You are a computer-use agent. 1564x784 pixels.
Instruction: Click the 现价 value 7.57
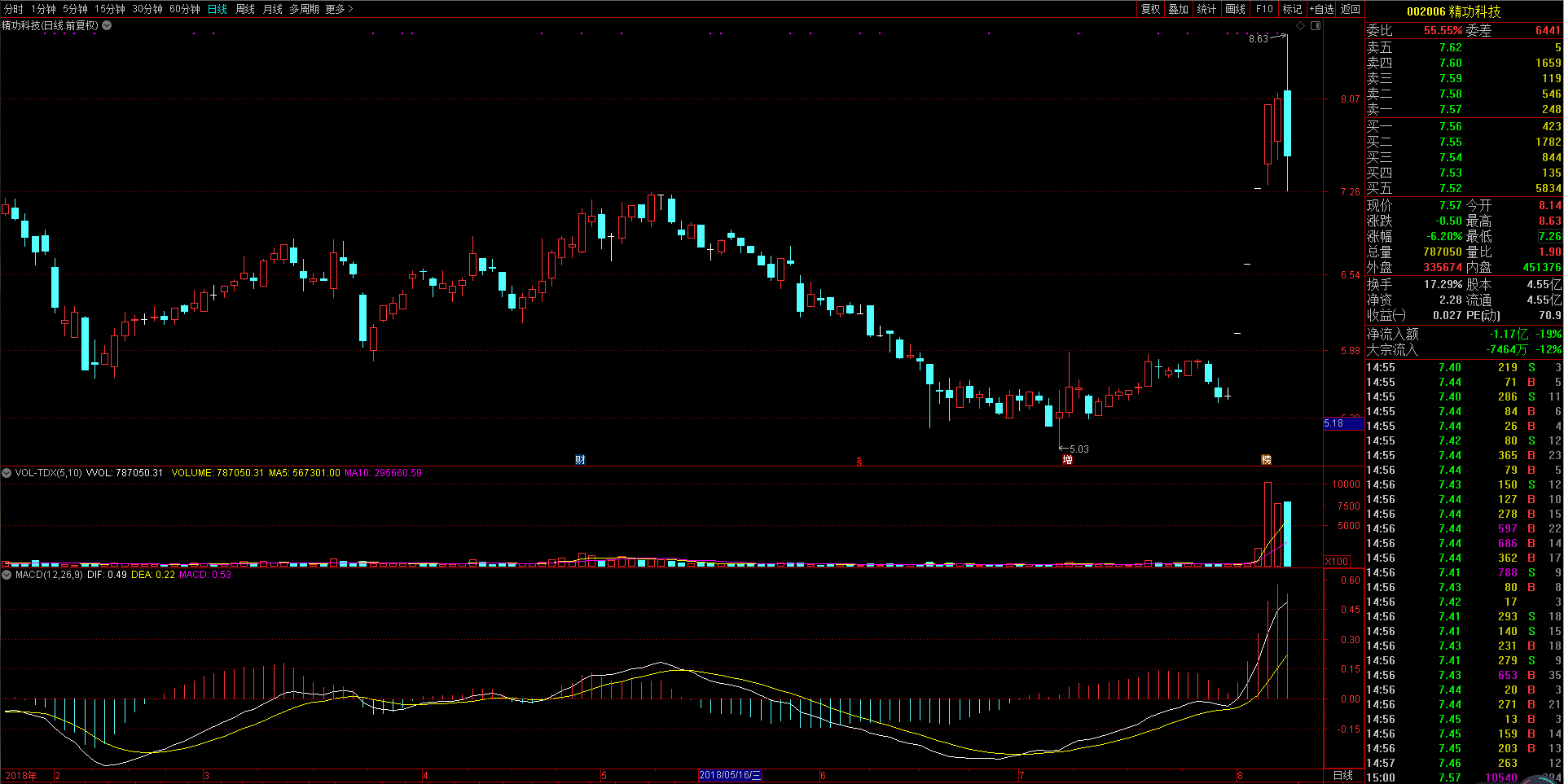[1450, 205]
